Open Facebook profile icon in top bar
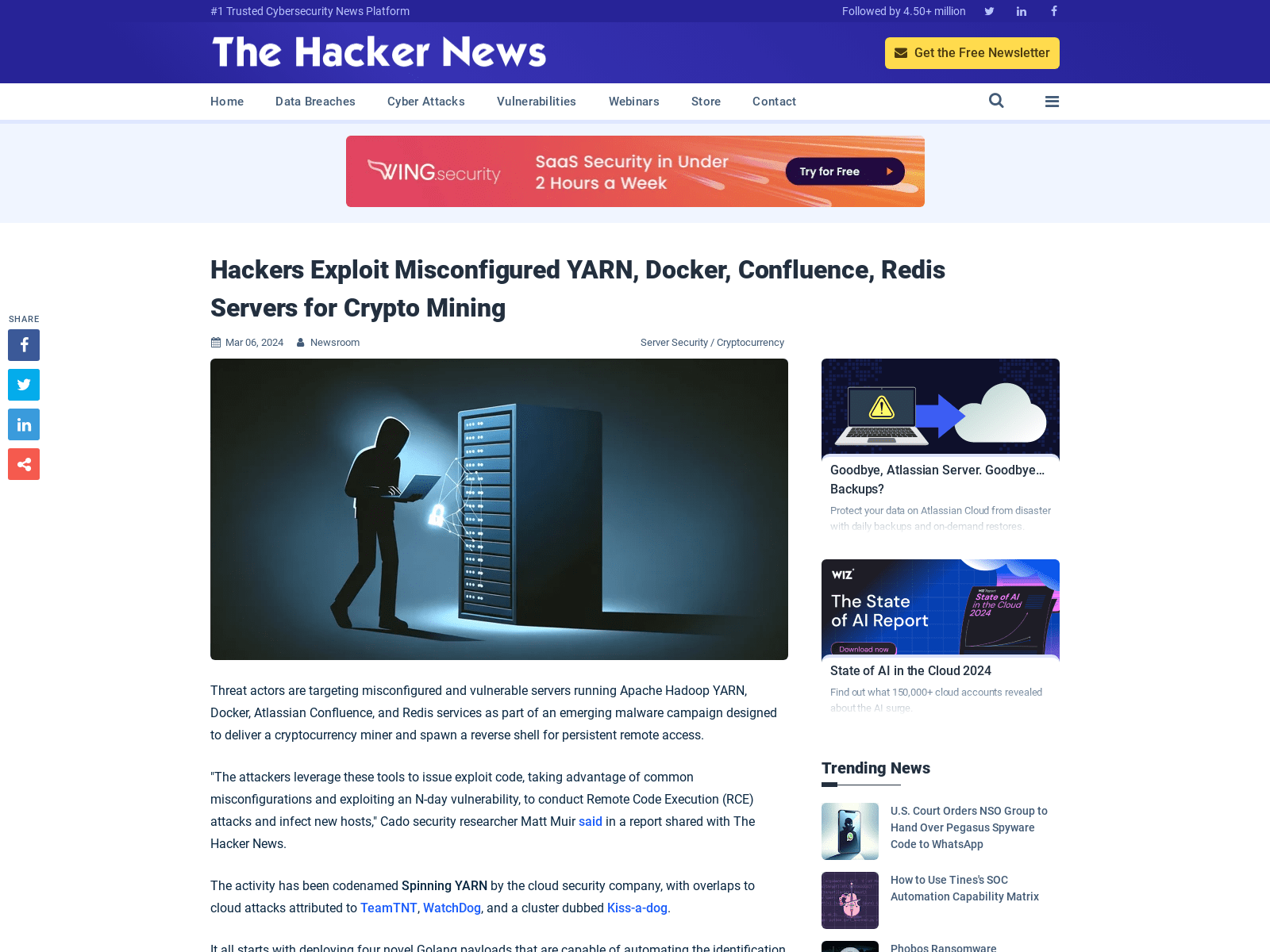Screen dimensions: 1270x952 tap(1054, 11)
